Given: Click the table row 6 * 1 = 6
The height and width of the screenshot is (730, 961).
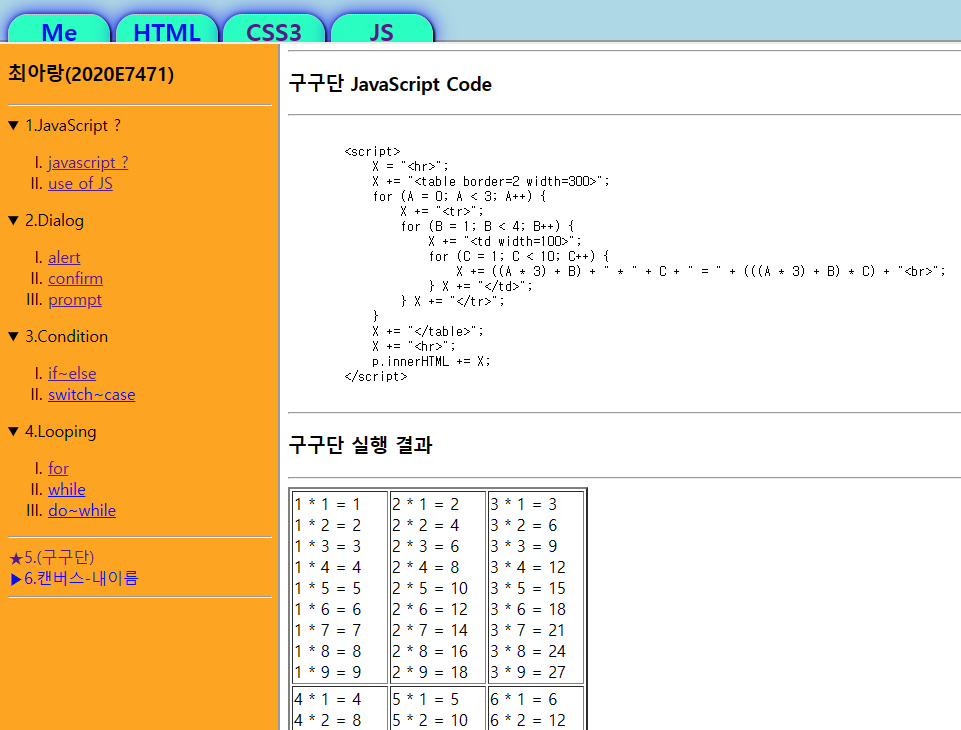Looking at the screenshot, I should click(x=524, y=699).
